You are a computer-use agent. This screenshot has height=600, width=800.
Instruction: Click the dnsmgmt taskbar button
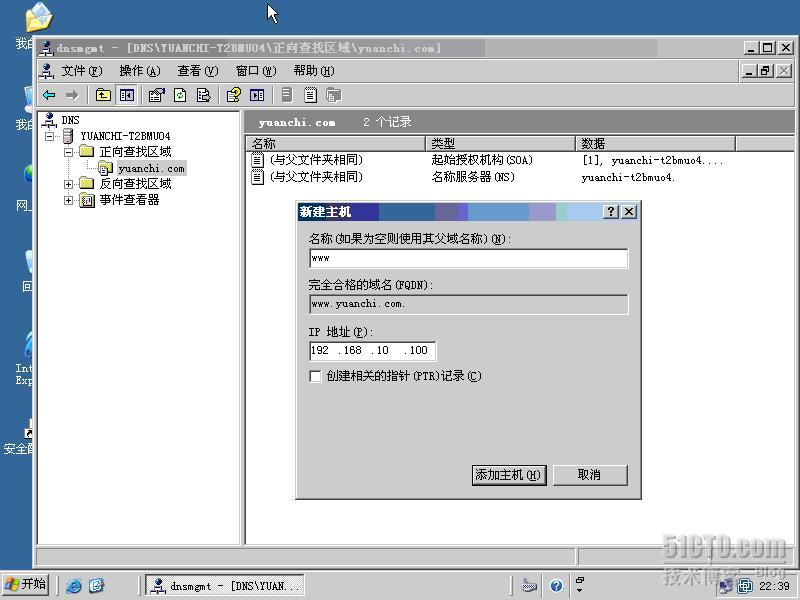pyautogui.click(x=225, y=586)
